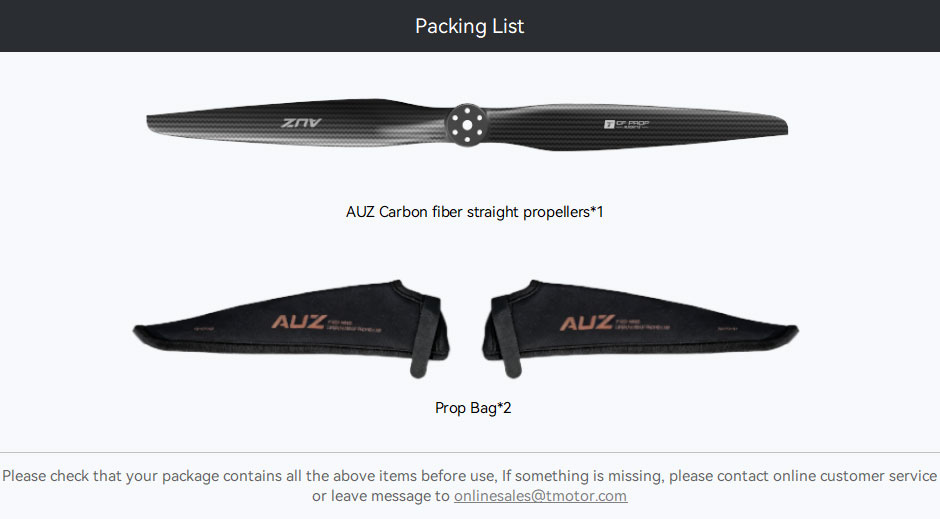Click the Prop Bag*2 caption
Viewport: 940px width, 519px height.
tap(473, 408)
